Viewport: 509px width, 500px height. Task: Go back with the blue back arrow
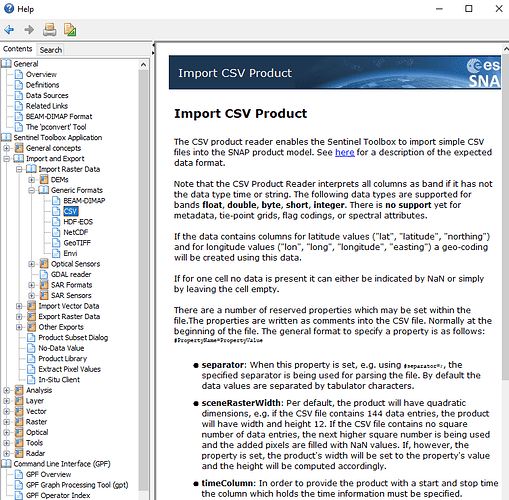tap(9, 30)
